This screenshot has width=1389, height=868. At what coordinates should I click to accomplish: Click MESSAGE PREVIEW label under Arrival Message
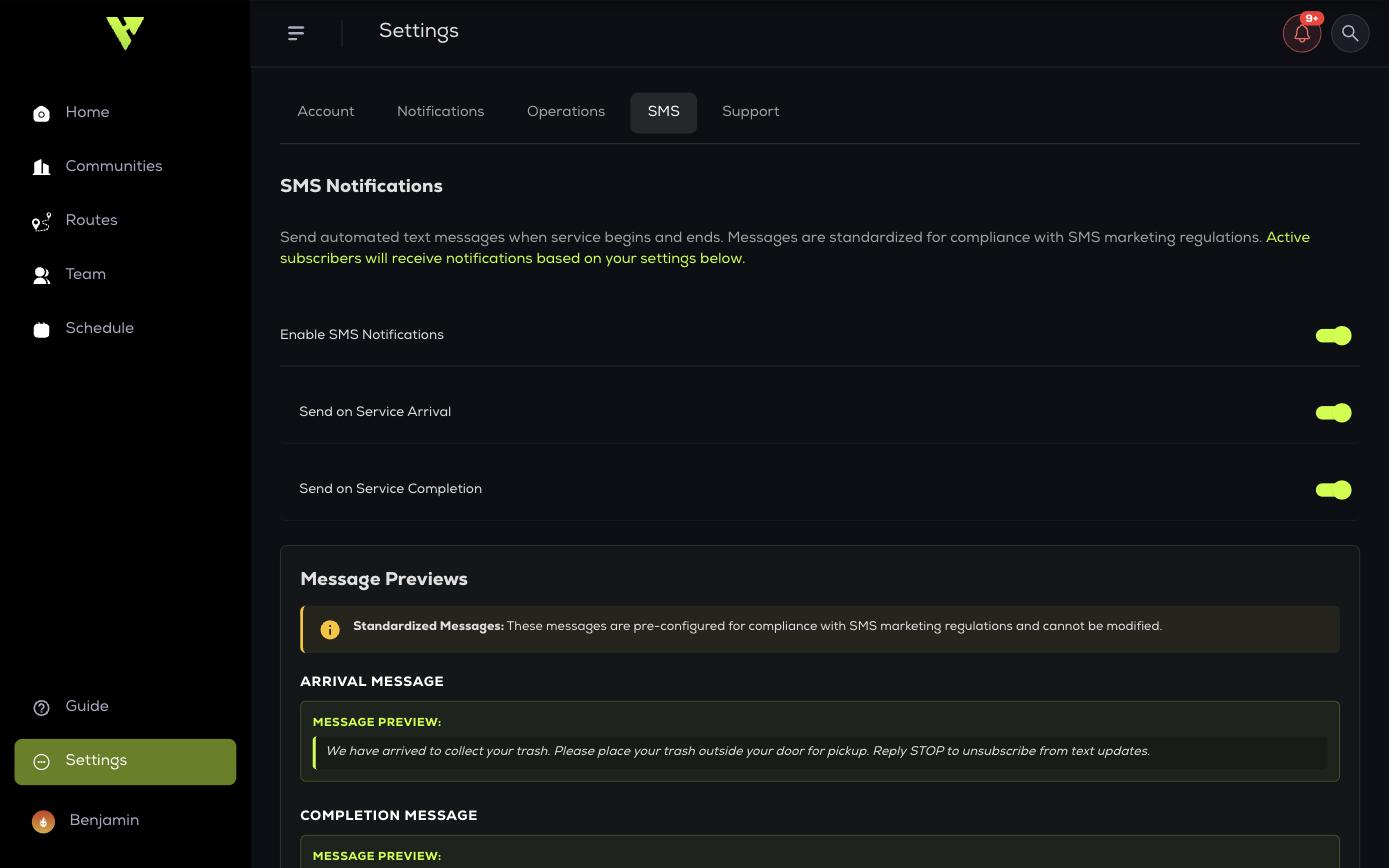pos(377,722)
